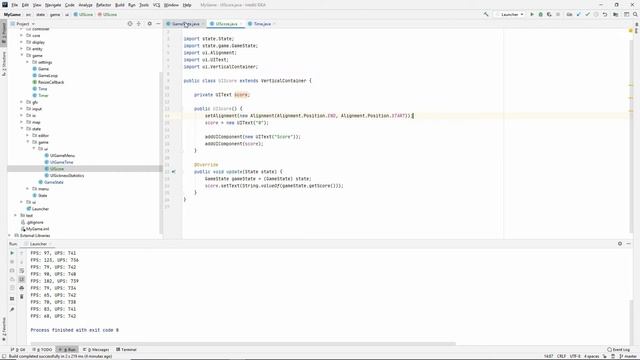Image resolution: width=640 pixels, height=360 pixels.
Task: Open the File menu
Action: [14, 5]
